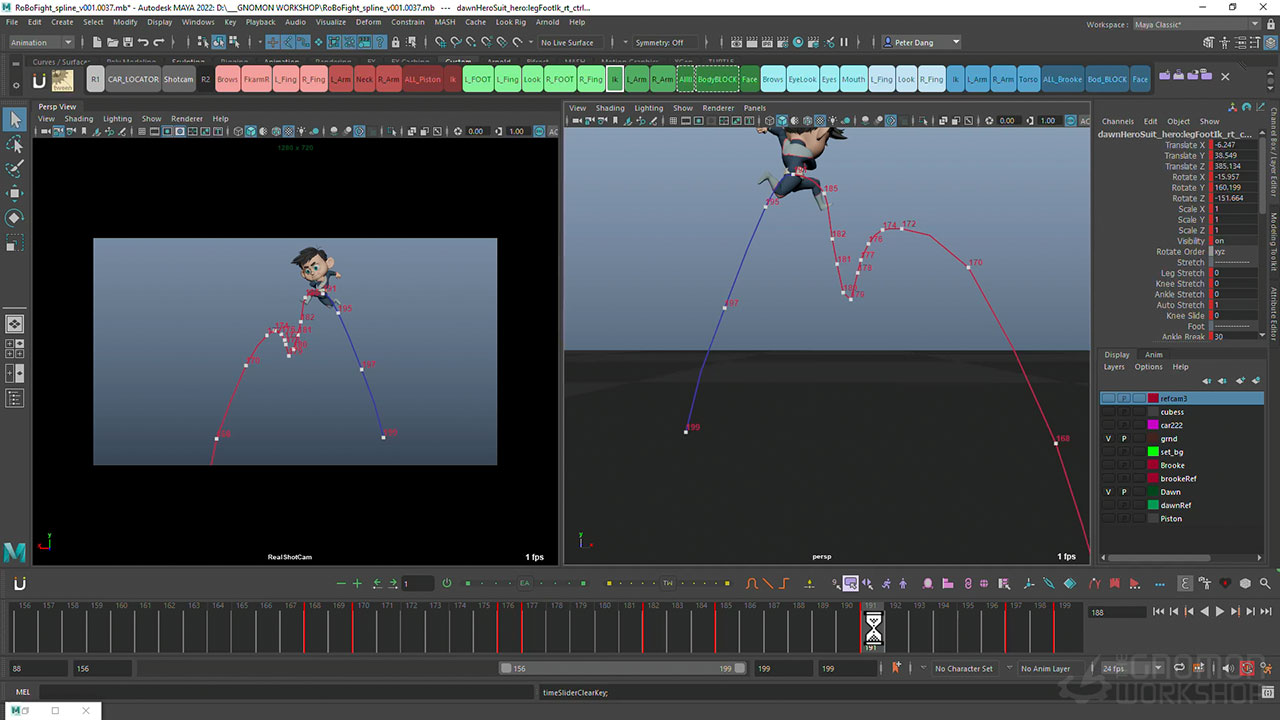Switch to the Anim layers tab
1280x720 pixels.
(x=1153, y=354)
